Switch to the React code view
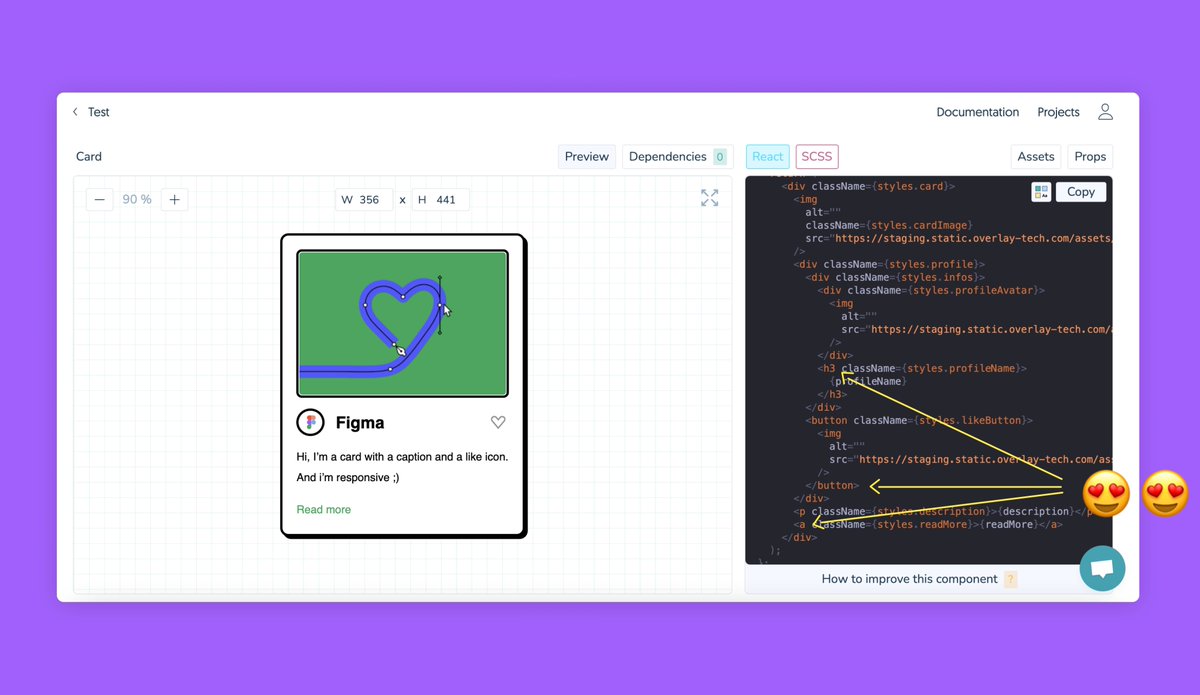The height and width of the screenshot is (695, 1200). pos(767,156)
